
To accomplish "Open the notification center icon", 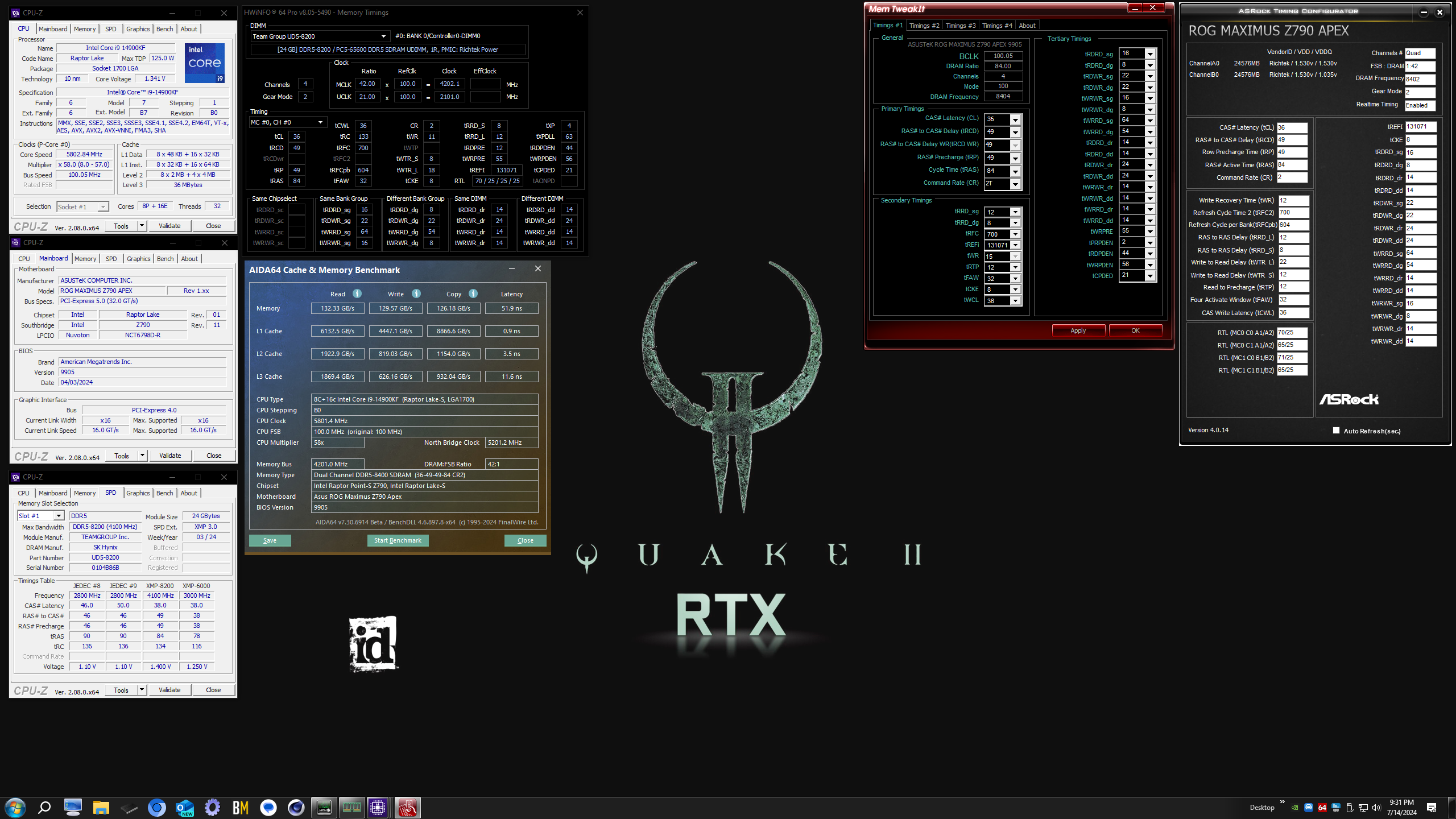I will pyautogui.click(x=1432, y=808).
